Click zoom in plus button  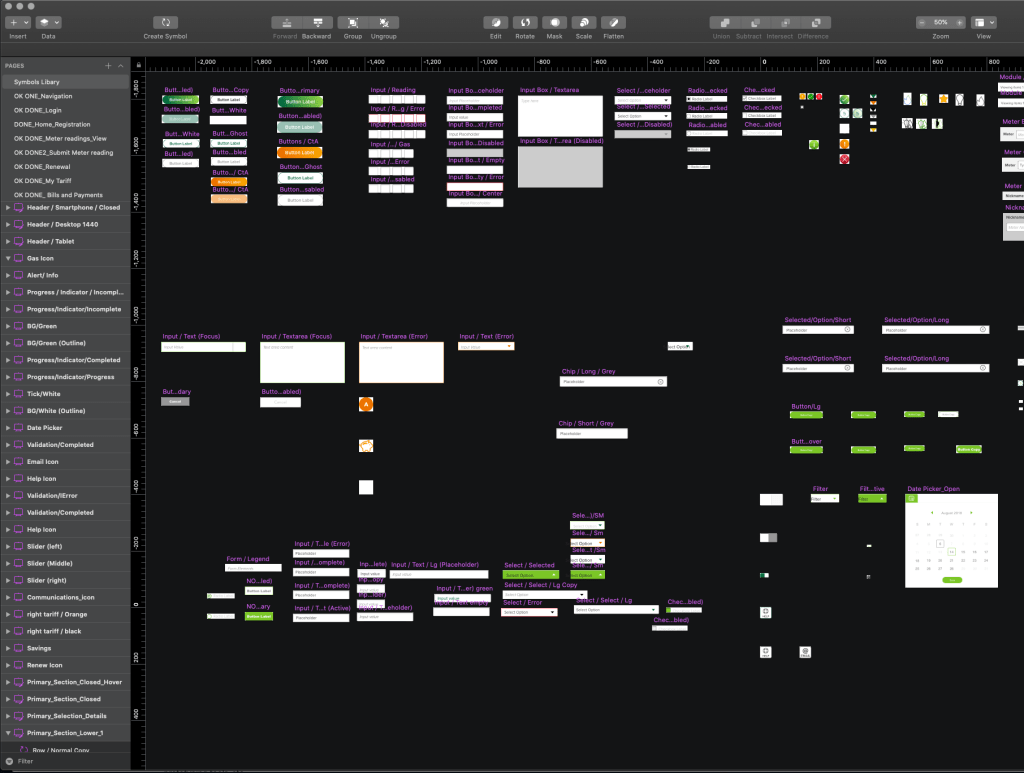coord(960,22)
